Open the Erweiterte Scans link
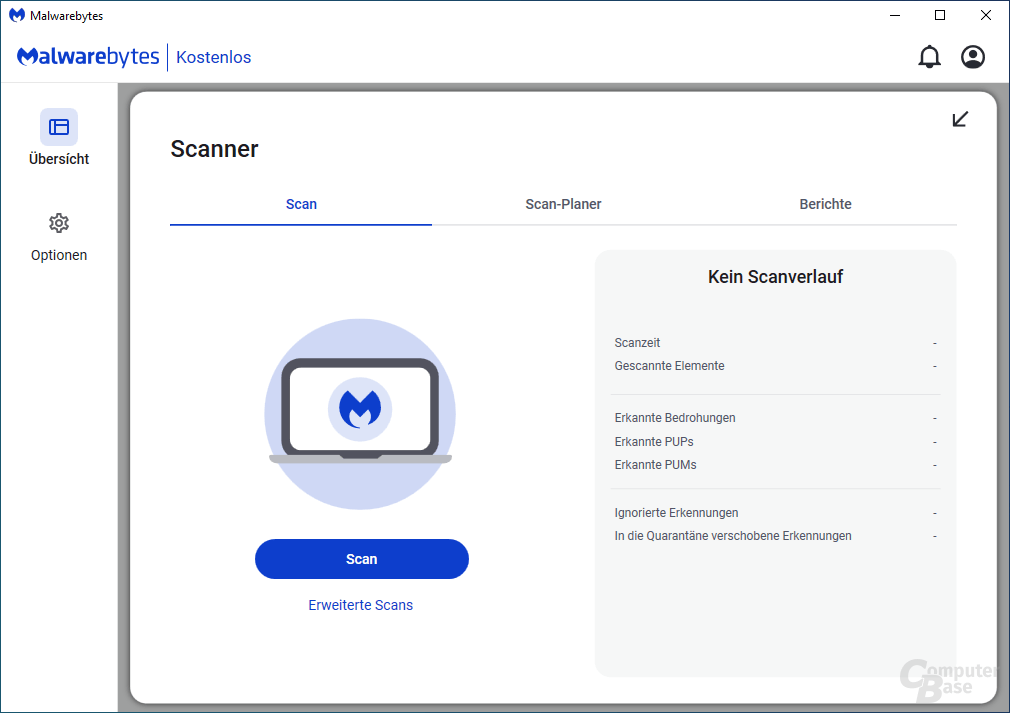Image resolution: width=1010 pixels, height=713 pixels. pos(360,605)
